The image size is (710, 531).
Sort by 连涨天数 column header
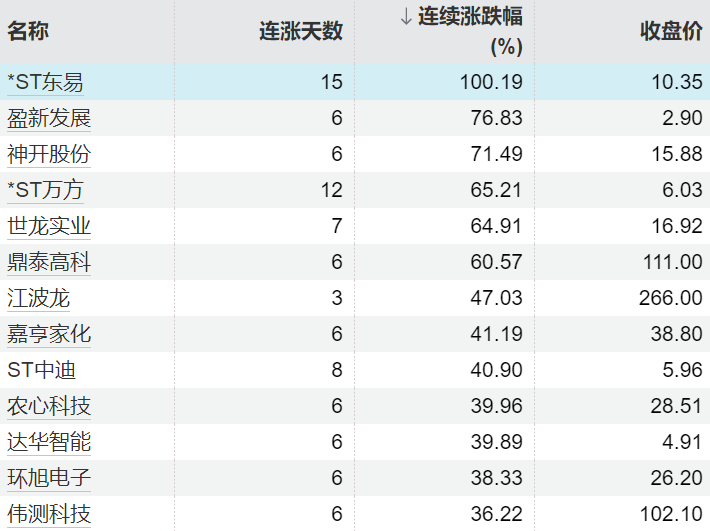(300, 31)
